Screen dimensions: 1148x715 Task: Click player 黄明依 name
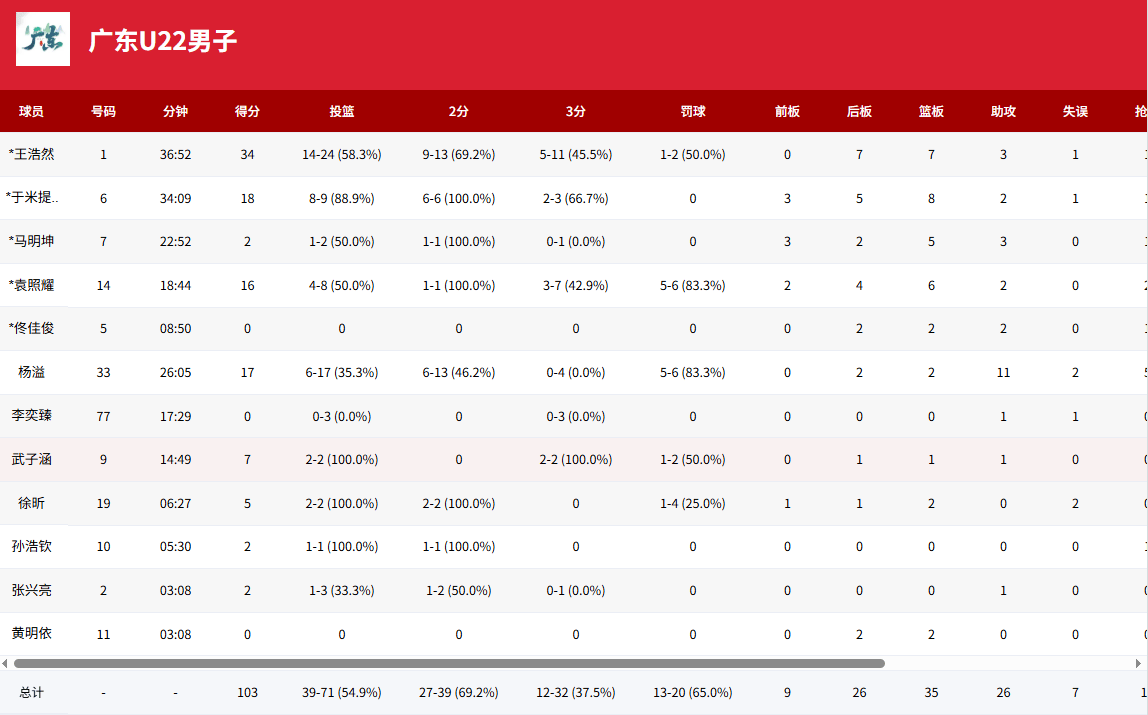(32, 634)
